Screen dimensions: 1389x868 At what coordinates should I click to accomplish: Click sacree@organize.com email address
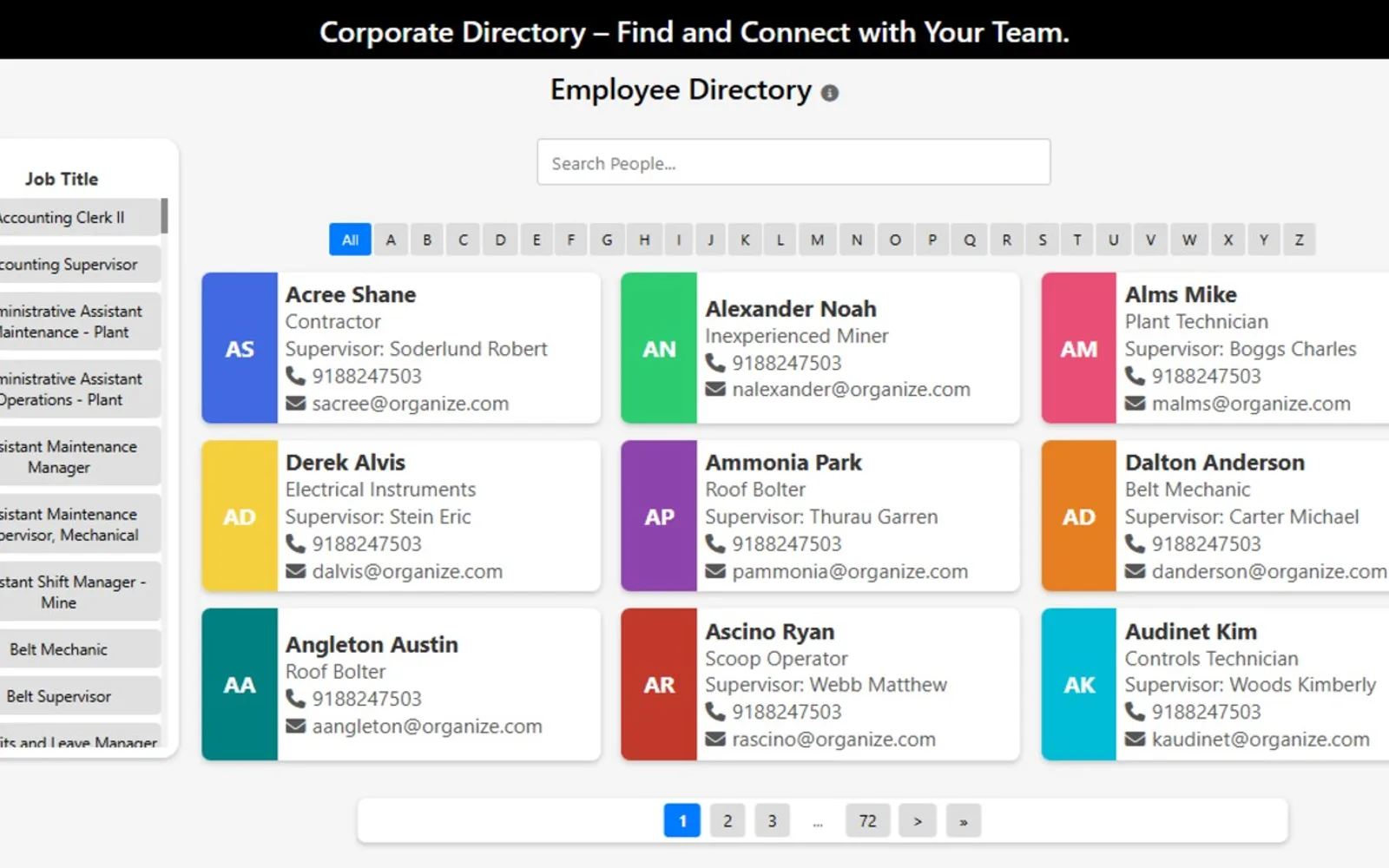pyautogui.click(x=411, y=404)
